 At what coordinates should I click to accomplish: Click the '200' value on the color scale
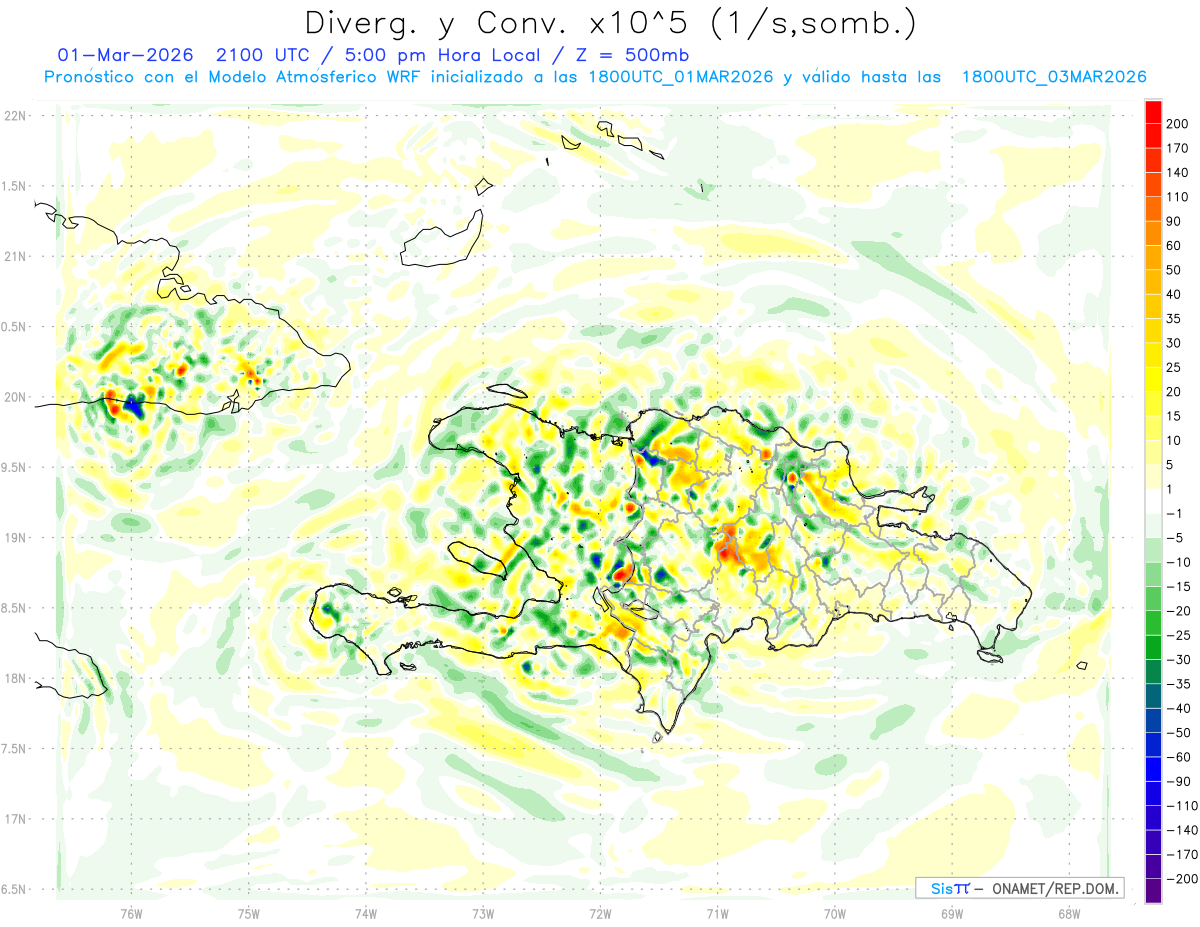(1177, 123)
